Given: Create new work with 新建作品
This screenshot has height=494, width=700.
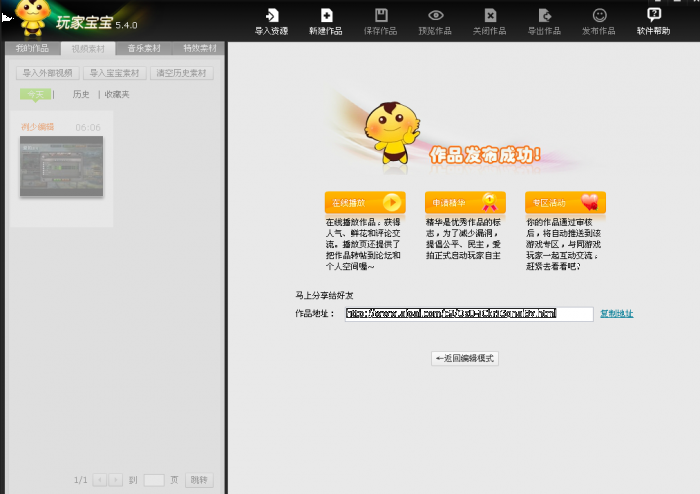Looking at the screenshot, I should click(x=326, y=22).
